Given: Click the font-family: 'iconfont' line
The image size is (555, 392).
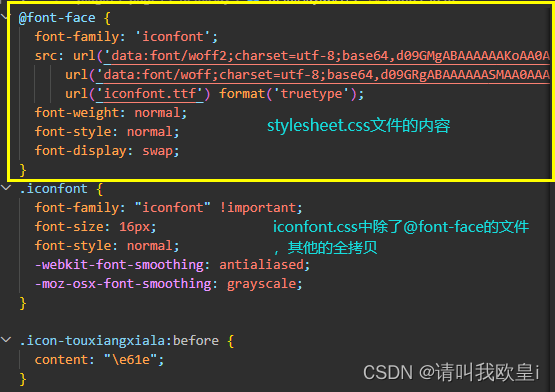Looking at the screenshot, I should coord(126,36).
